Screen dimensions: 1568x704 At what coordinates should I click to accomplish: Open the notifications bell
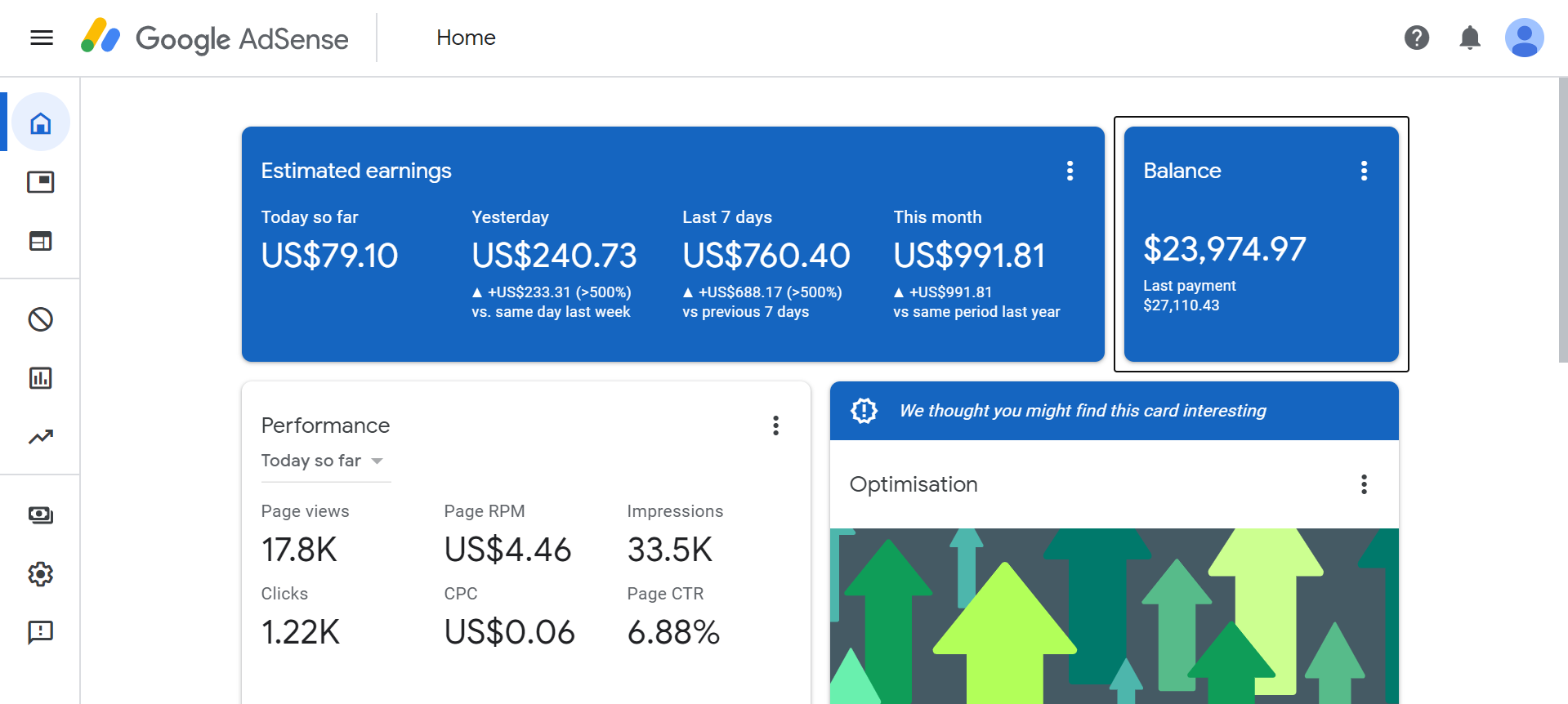click(1469, 38)
